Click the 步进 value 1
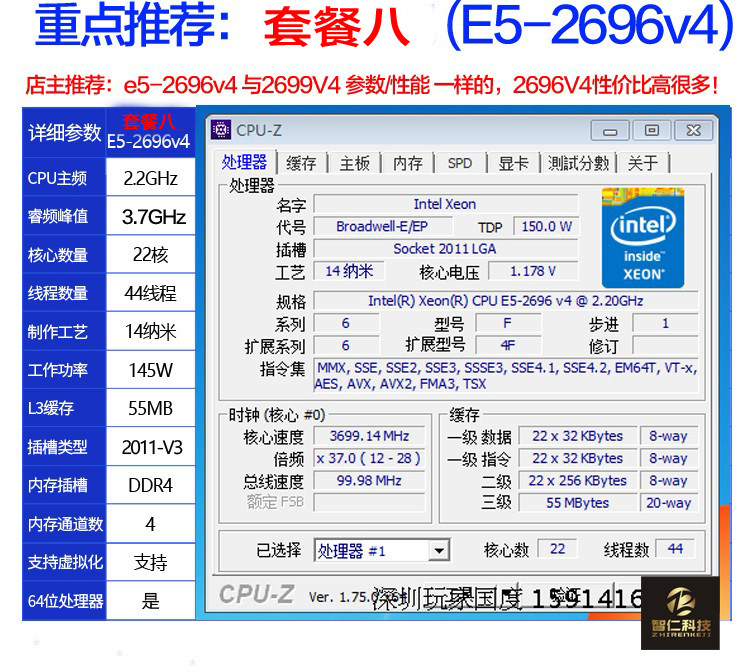 click(665, 323)
